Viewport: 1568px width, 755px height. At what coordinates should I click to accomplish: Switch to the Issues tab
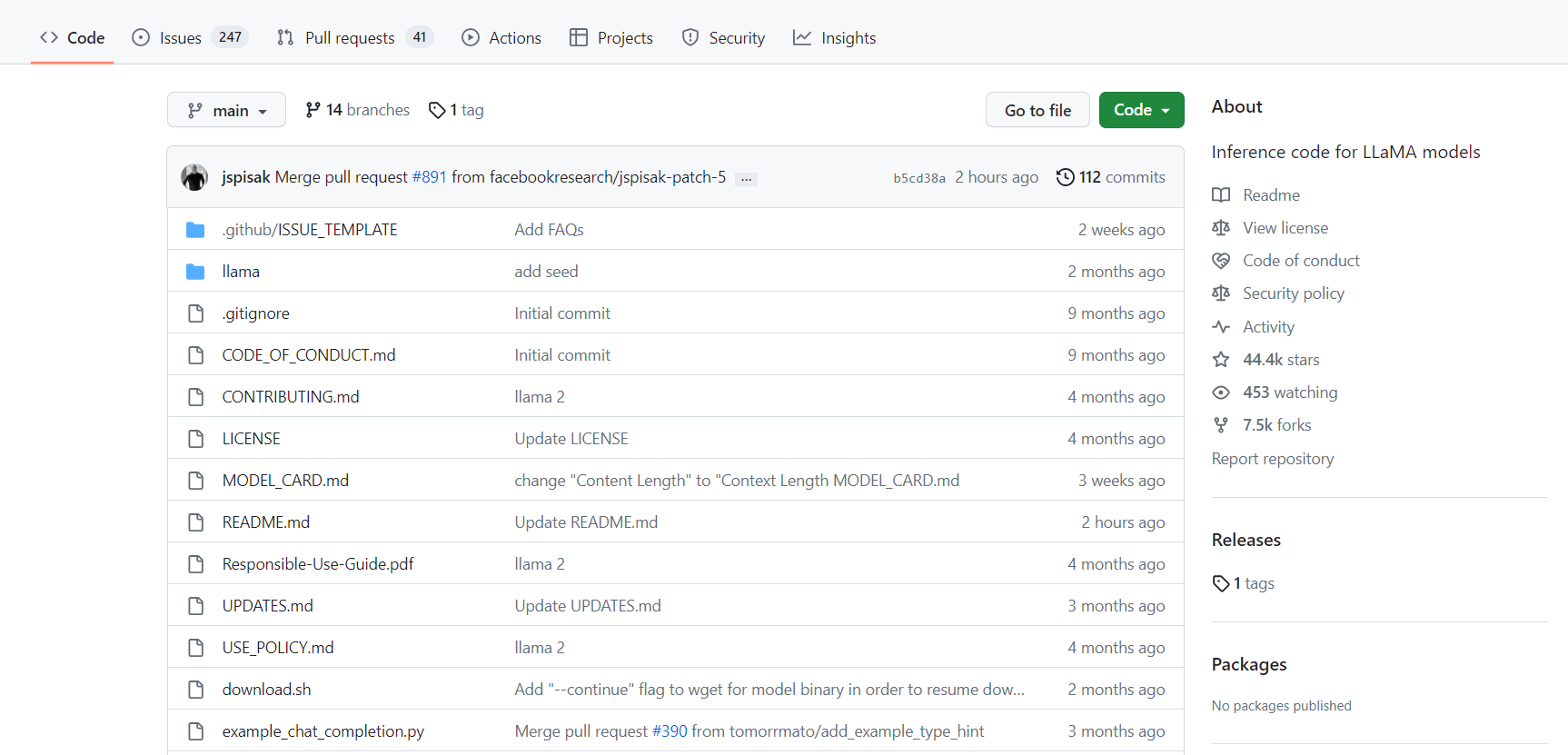click(x=180, y=37)
